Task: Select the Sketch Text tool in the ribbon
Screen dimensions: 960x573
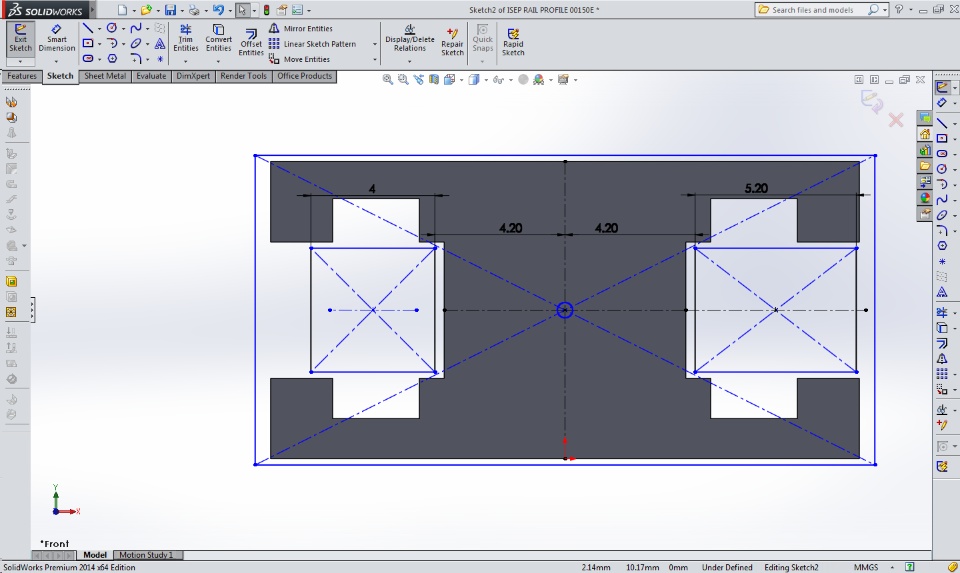Action: click(x=160, y=43)
